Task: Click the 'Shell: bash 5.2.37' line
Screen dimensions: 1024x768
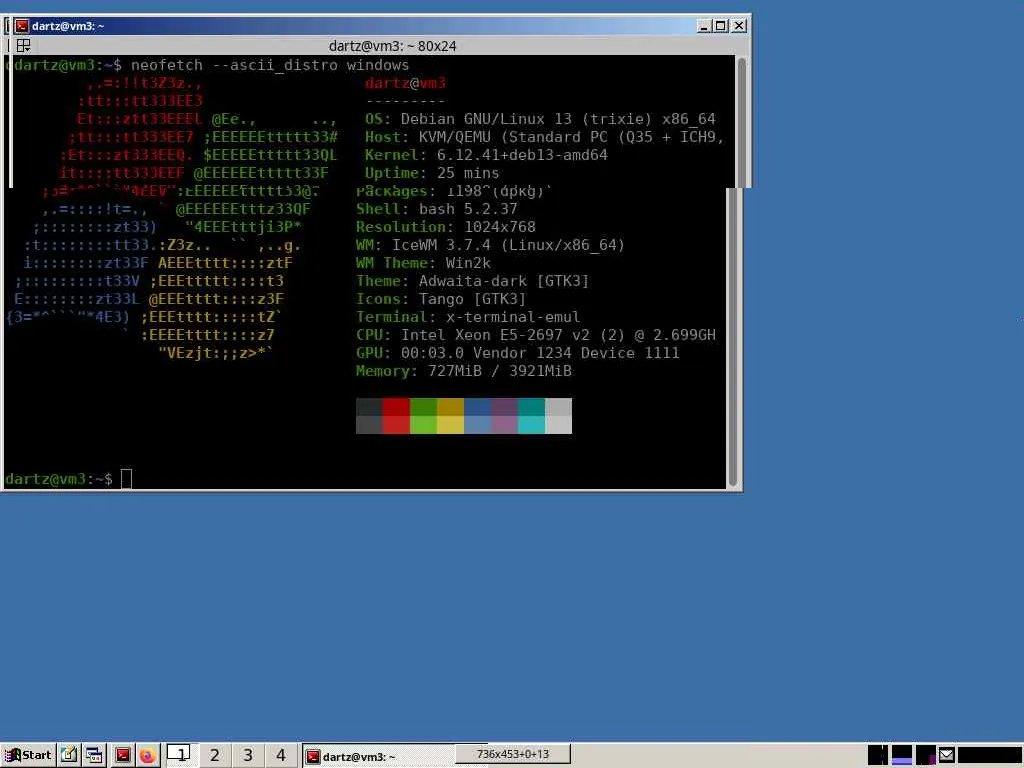Action: tap(436, 209)
